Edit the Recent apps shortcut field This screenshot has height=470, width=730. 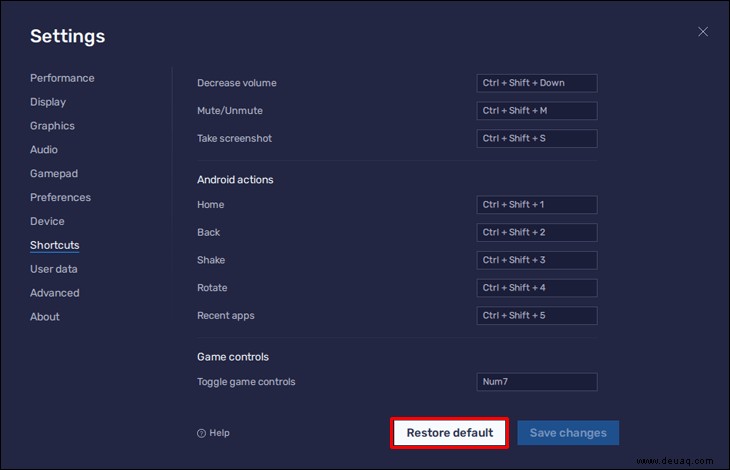coord(537,316)
